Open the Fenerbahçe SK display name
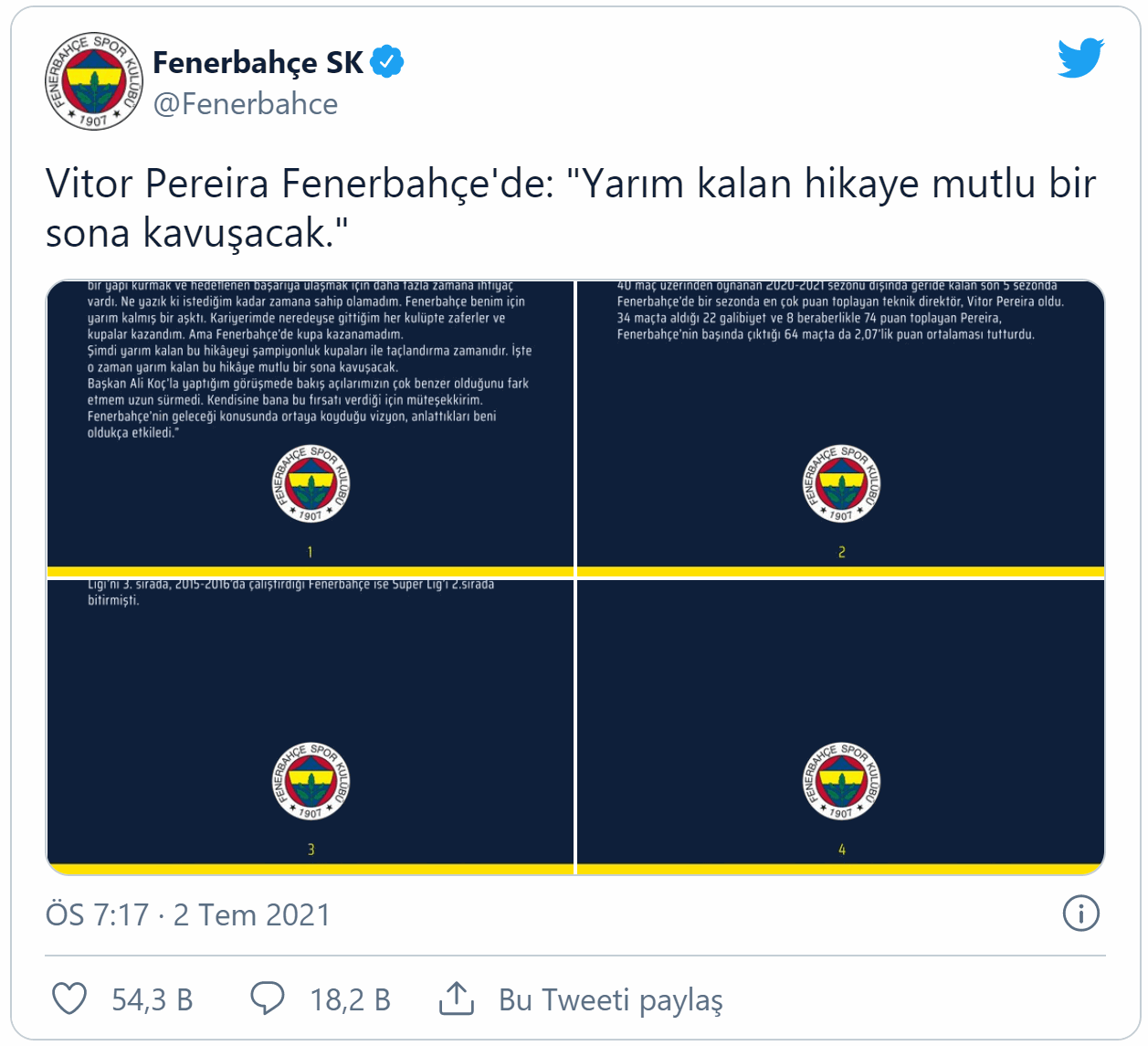 point(258,62)
